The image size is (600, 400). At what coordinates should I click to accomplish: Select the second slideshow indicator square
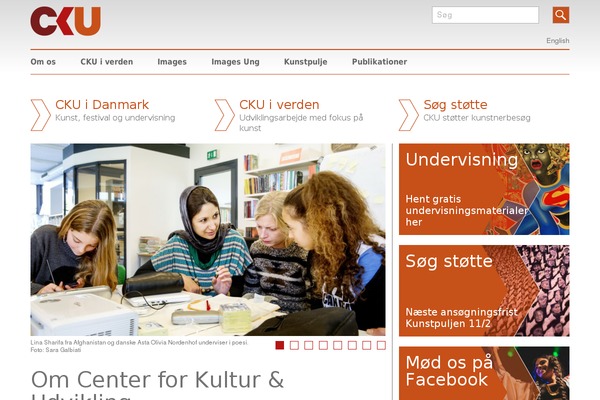[294, 345]
